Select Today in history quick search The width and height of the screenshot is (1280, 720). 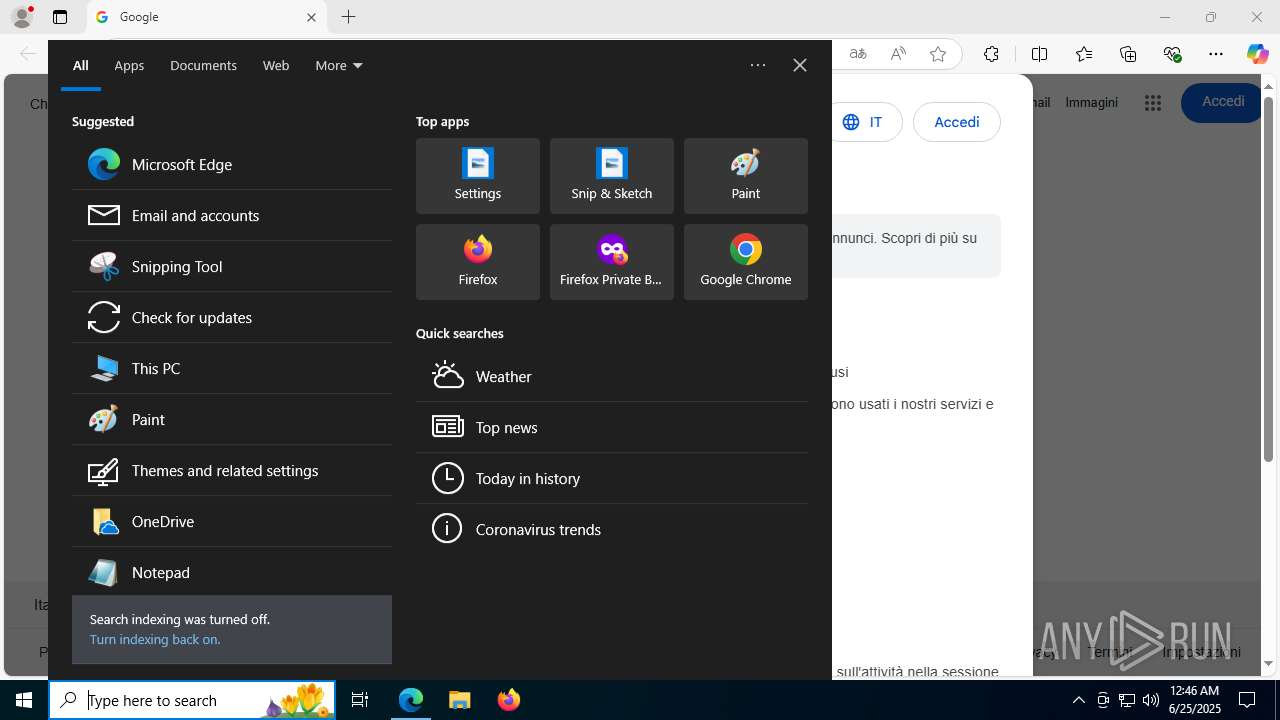pyautogui.click(x=612, y=478)
